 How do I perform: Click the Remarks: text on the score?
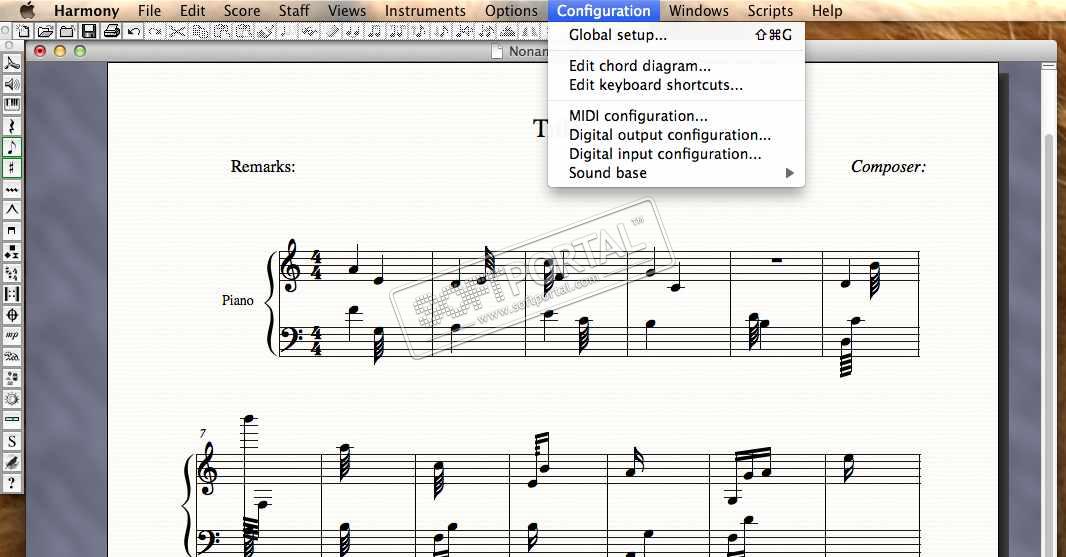(262, 167)
